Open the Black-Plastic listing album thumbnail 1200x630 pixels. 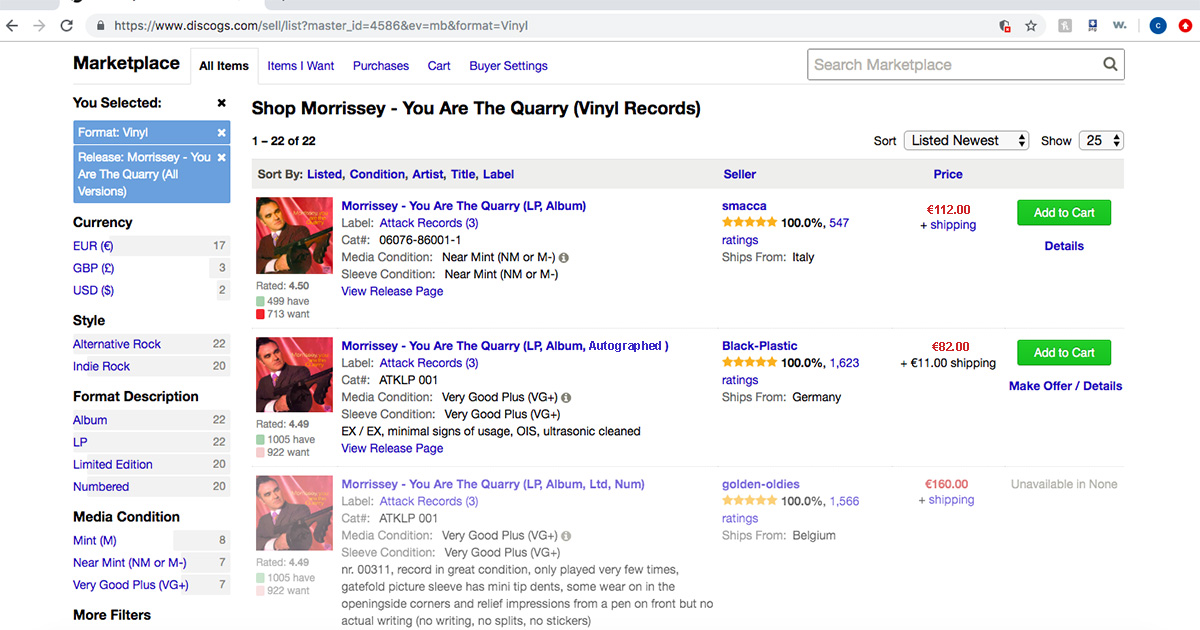point(294,376)
